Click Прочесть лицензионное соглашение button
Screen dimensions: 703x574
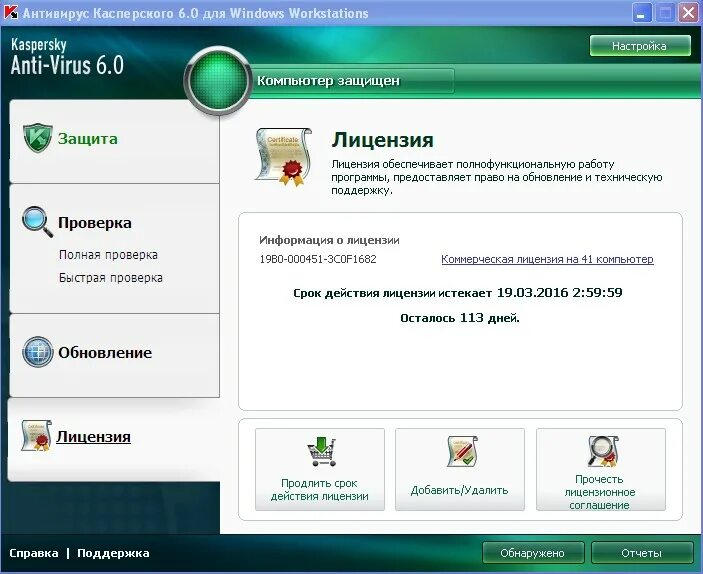tap(601, 470)
